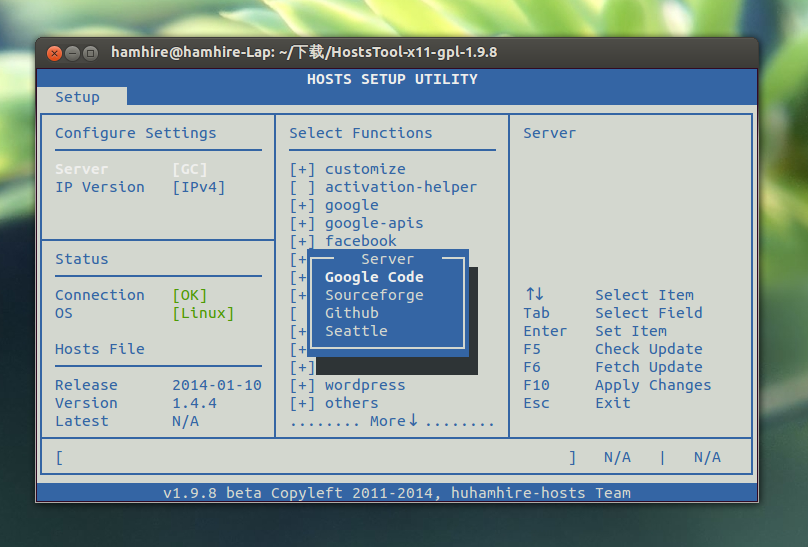
Task: Click the Release date 2014-01-10
Action: click(x=217, y=385)
